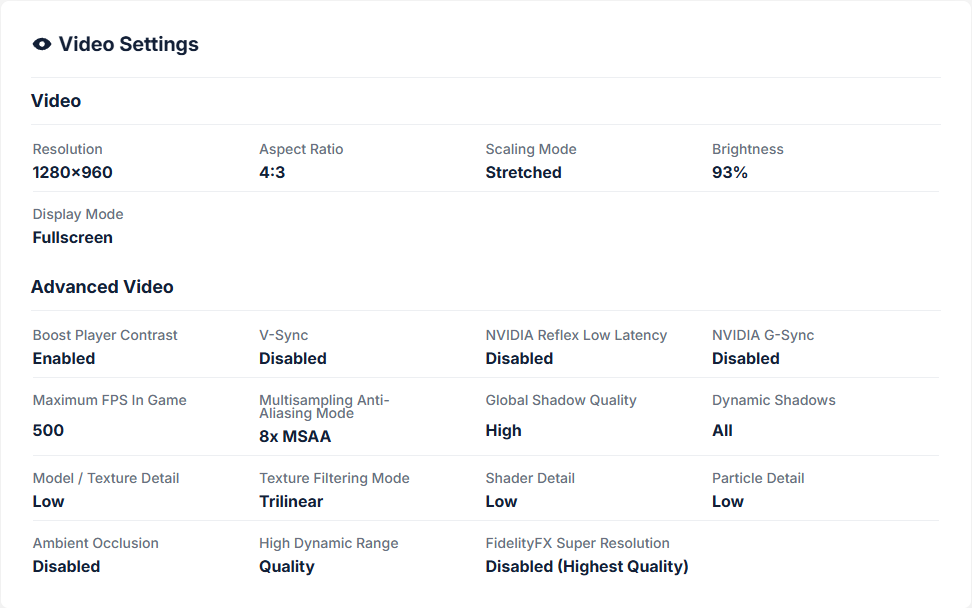Click the Trilinear texture filtering value
The image size is (972, 608).
291,501
